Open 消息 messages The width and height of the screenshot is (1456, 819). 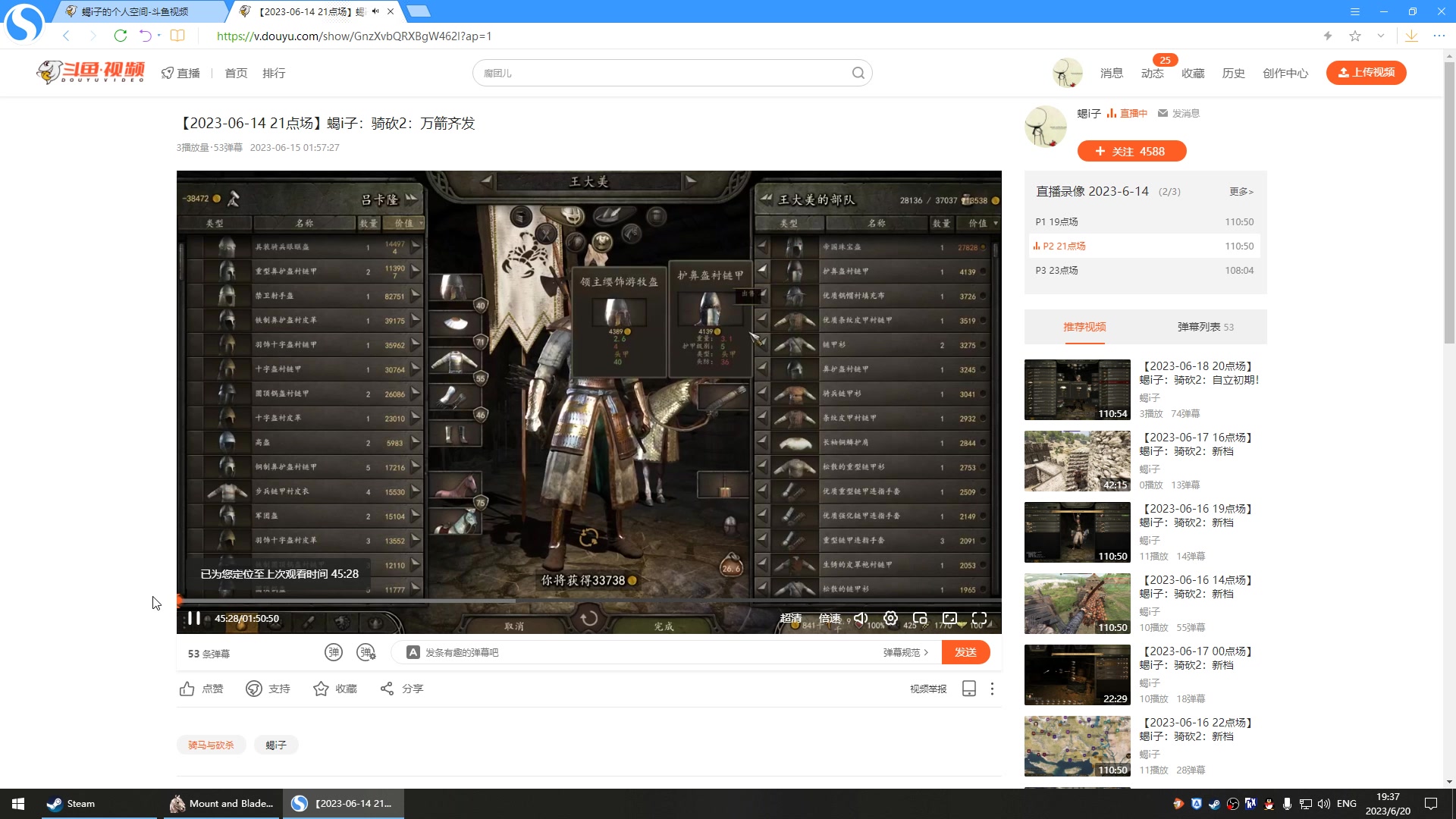tap(1112, 73)
